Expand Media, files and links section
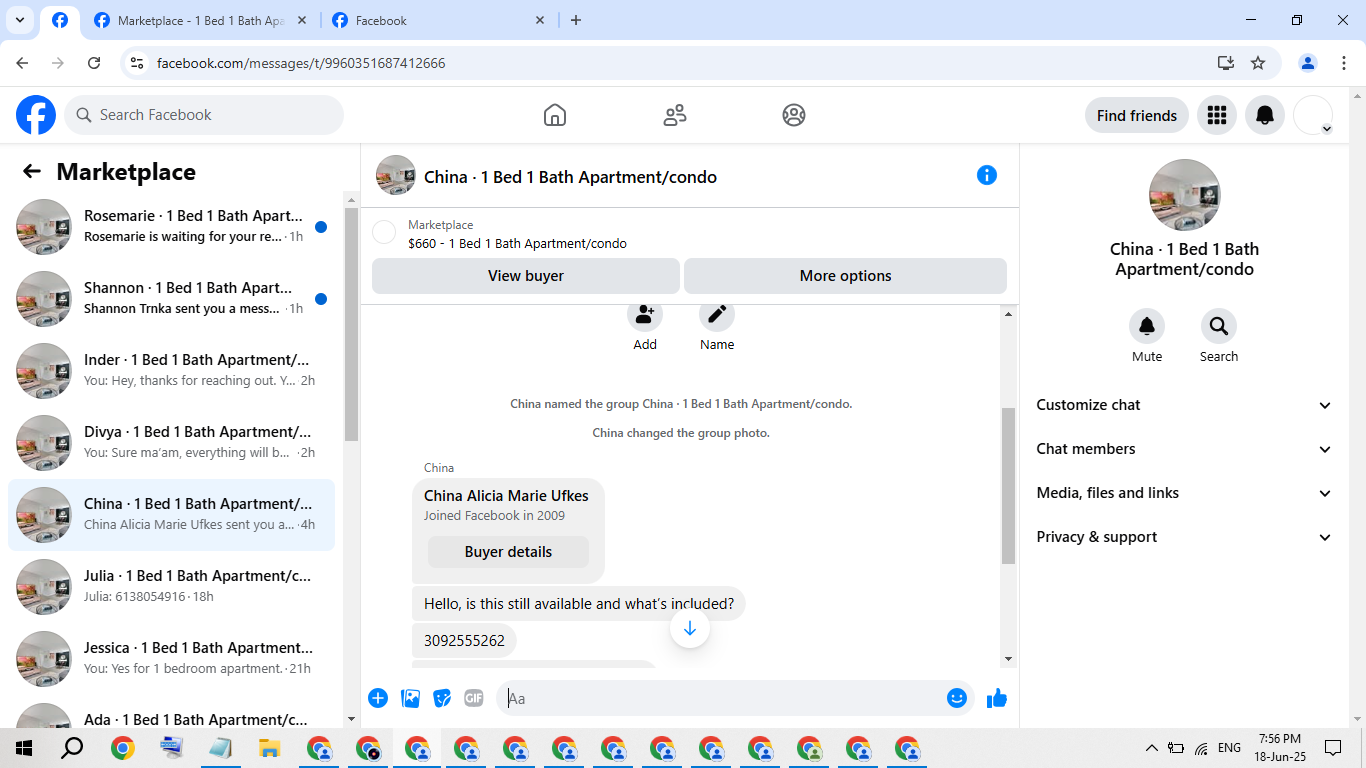Screen dimensions: 1366x768 coord(1184,493)
